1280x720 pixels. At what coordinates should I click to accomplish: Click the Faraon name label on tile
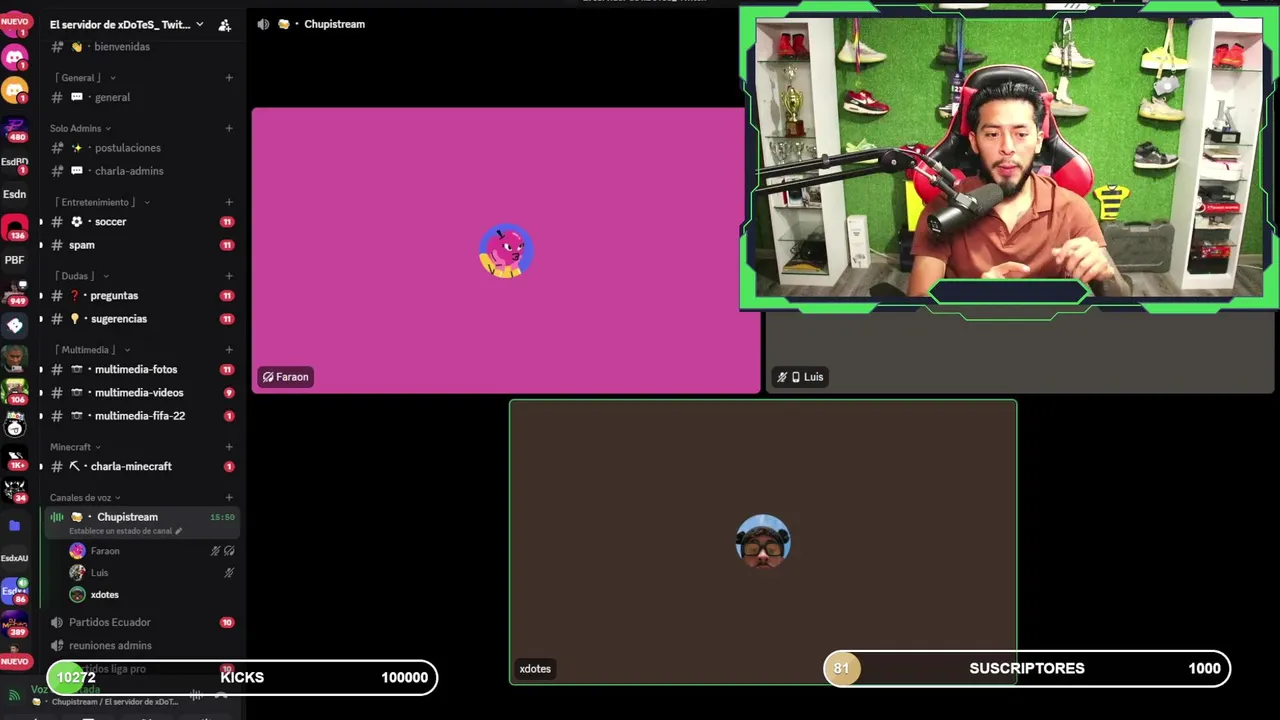pyautogui.click(x=286, y=377)
